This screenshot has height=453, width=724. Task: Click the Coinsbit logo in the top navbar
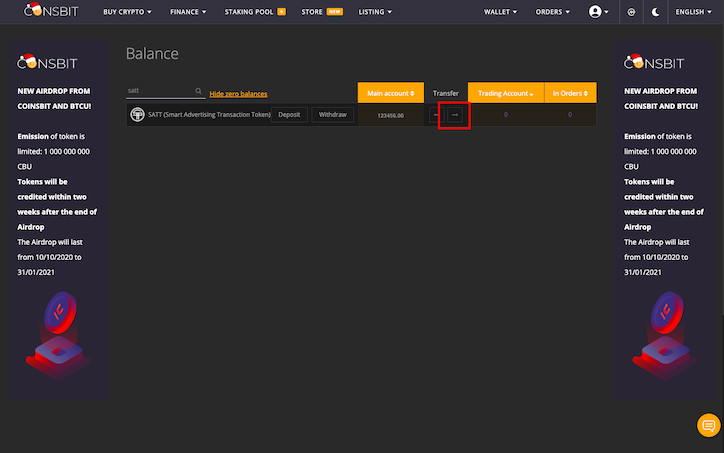point(51,10)
